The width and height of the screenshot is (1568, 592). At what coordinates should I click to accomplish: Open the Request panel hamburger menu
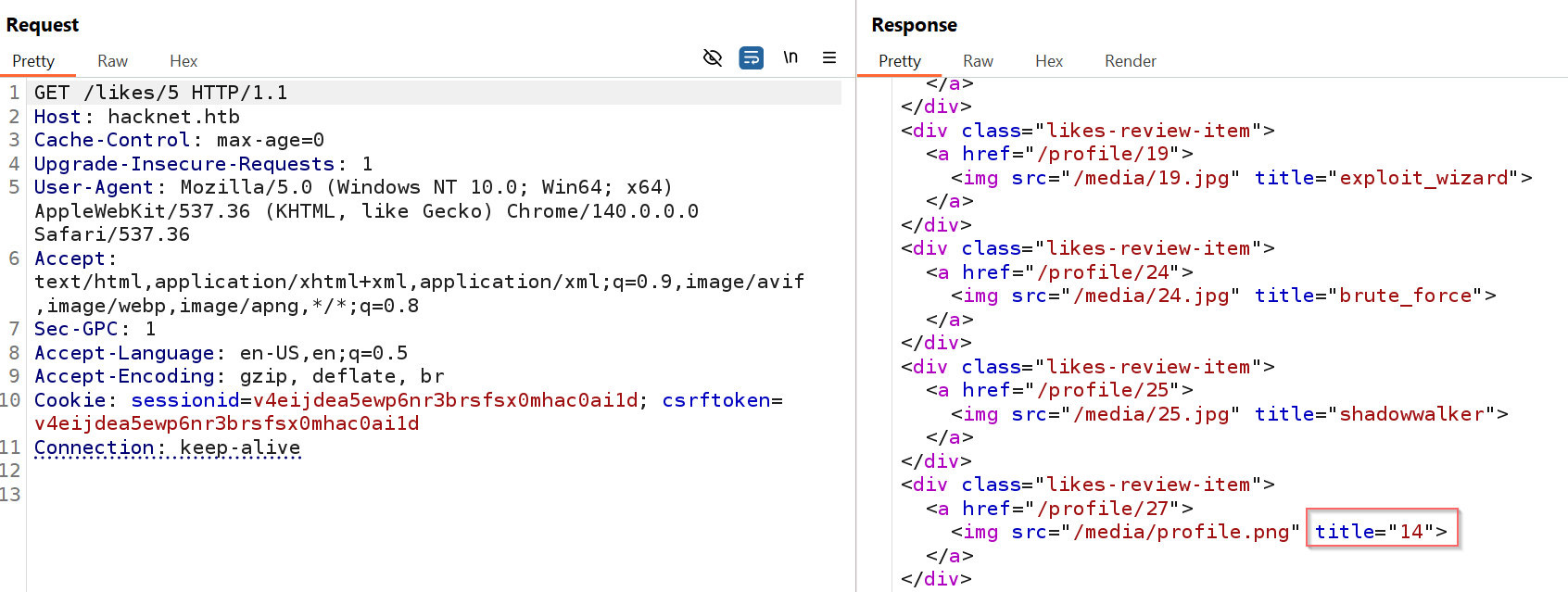[829, 58]
